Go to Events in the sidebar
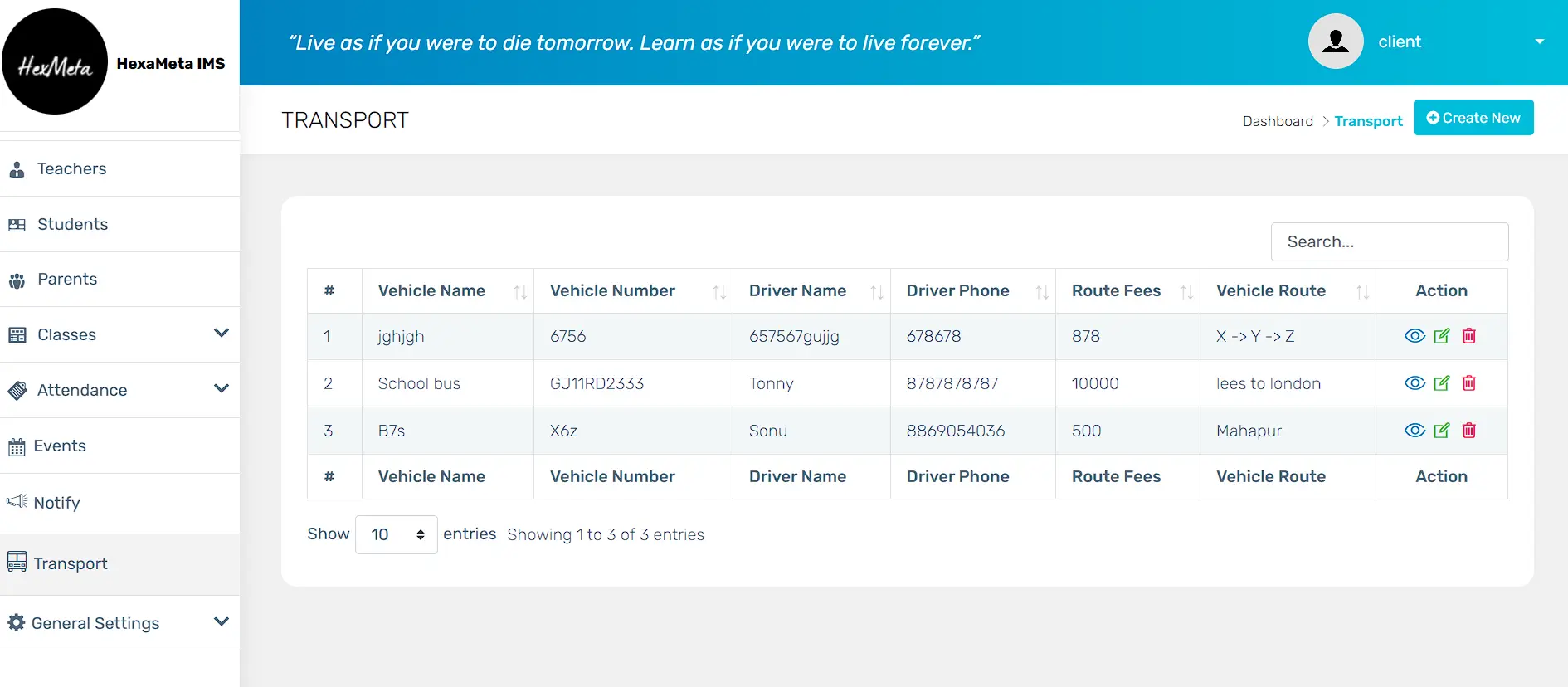 [x=60, y=446]
